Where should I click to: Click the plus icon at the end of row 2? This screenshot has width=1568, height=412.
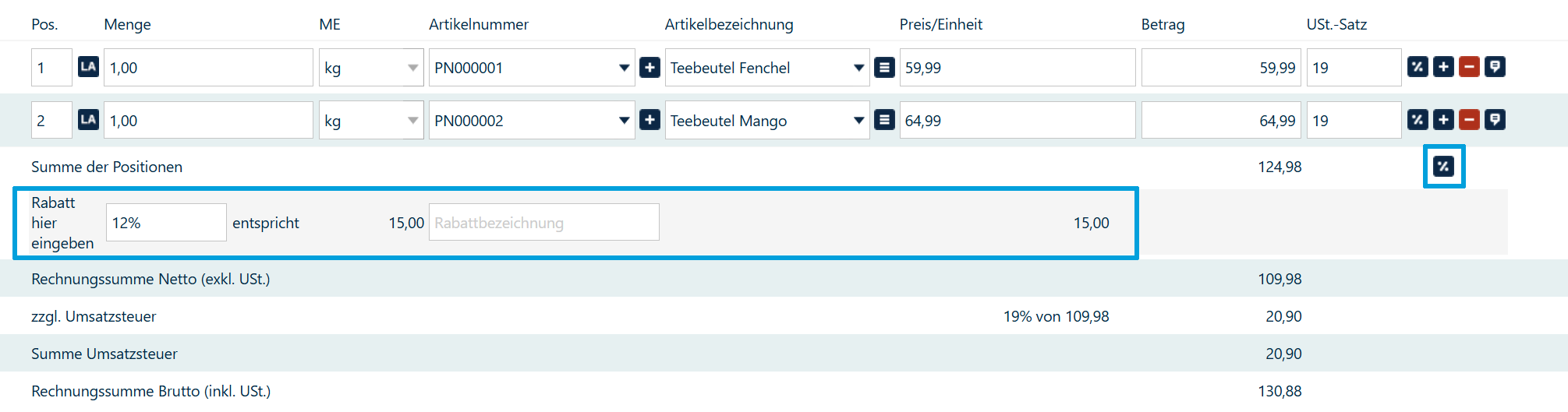click(1443, 120)
